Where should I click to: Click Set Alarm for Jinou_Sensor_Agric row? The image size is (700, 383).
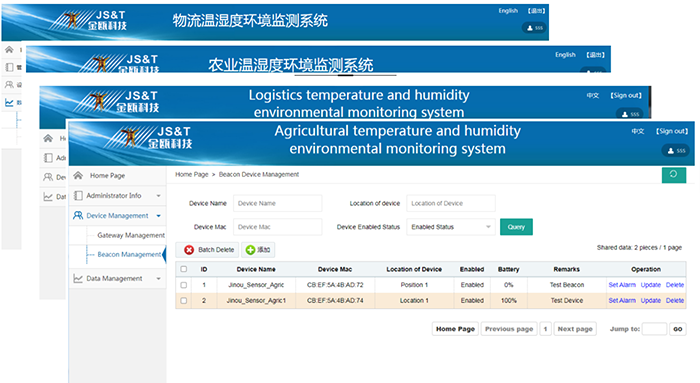[x=622, y=285]
